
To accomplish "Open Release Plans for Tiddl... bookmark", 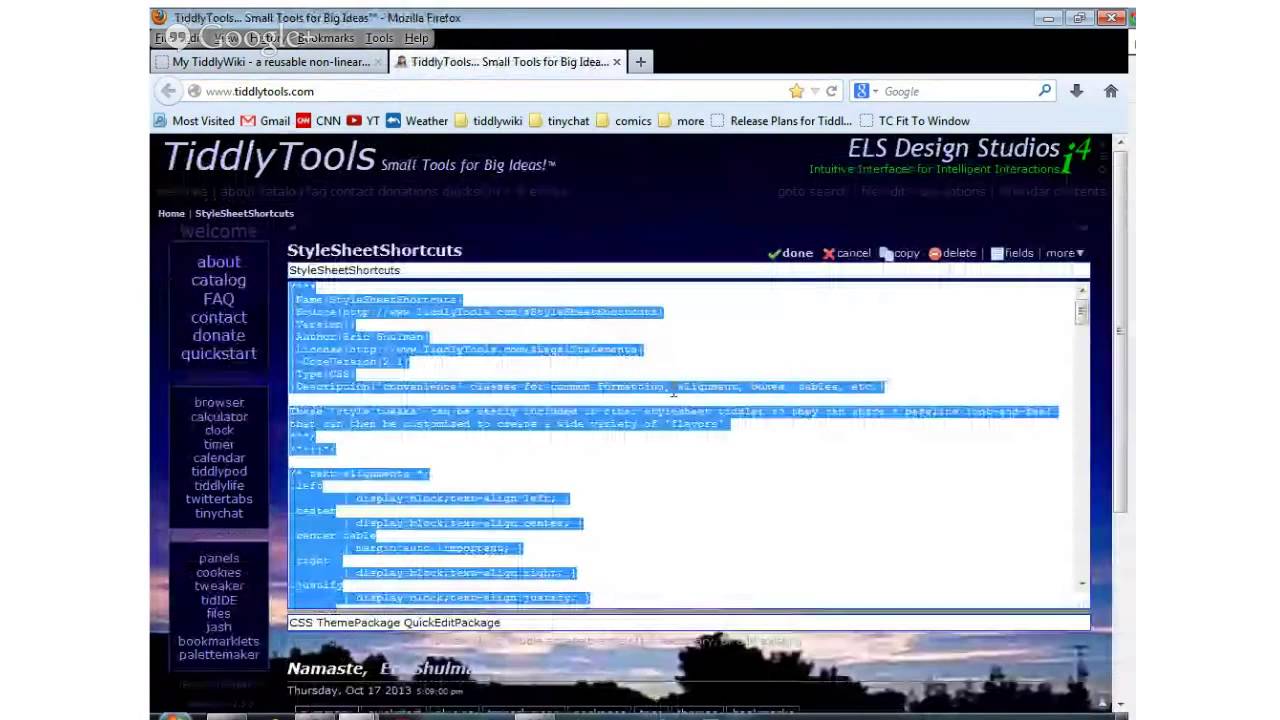I will 781,121.
